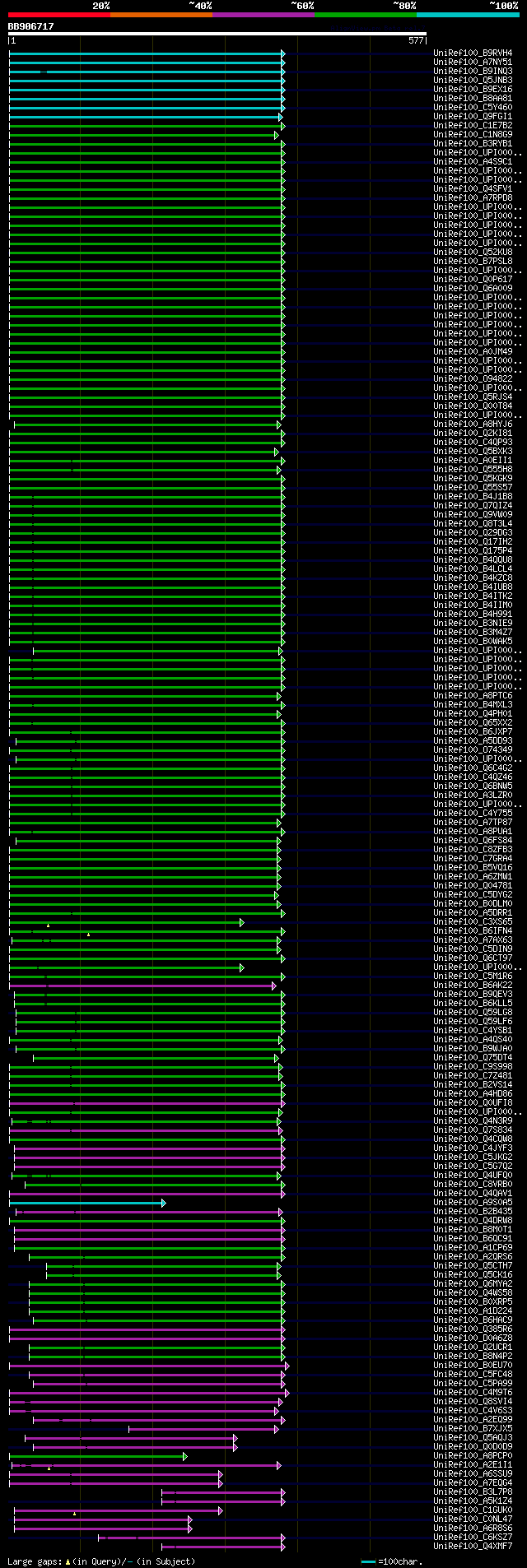The height and width of the screenshot is (1568, 527).
Task: Open hit UniRef100_Q5JNB3
Action: coord(473,80)
